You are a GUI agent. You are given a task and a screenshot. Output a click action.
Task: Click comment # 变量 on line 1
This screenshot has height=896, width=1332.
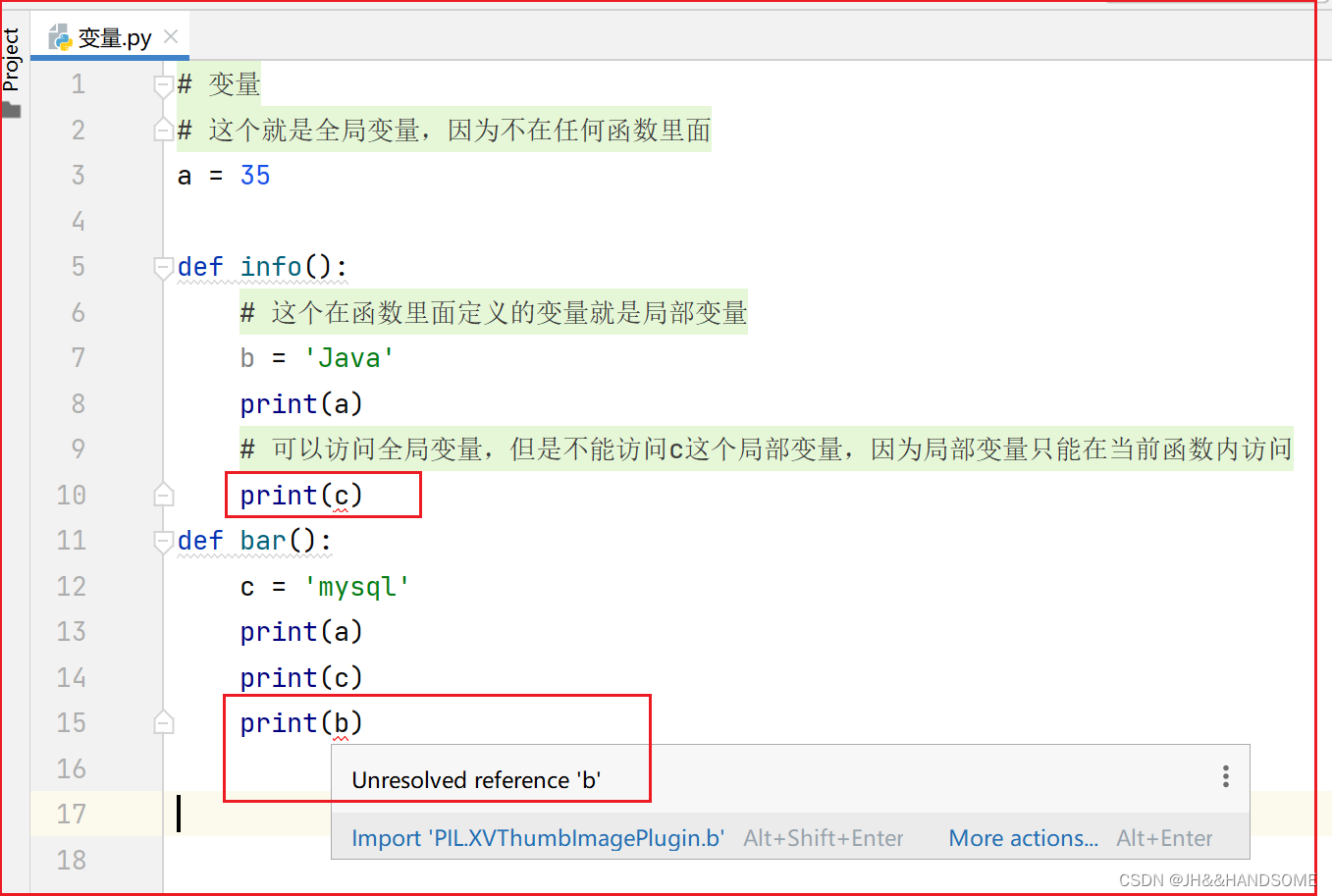coord(219,84)
